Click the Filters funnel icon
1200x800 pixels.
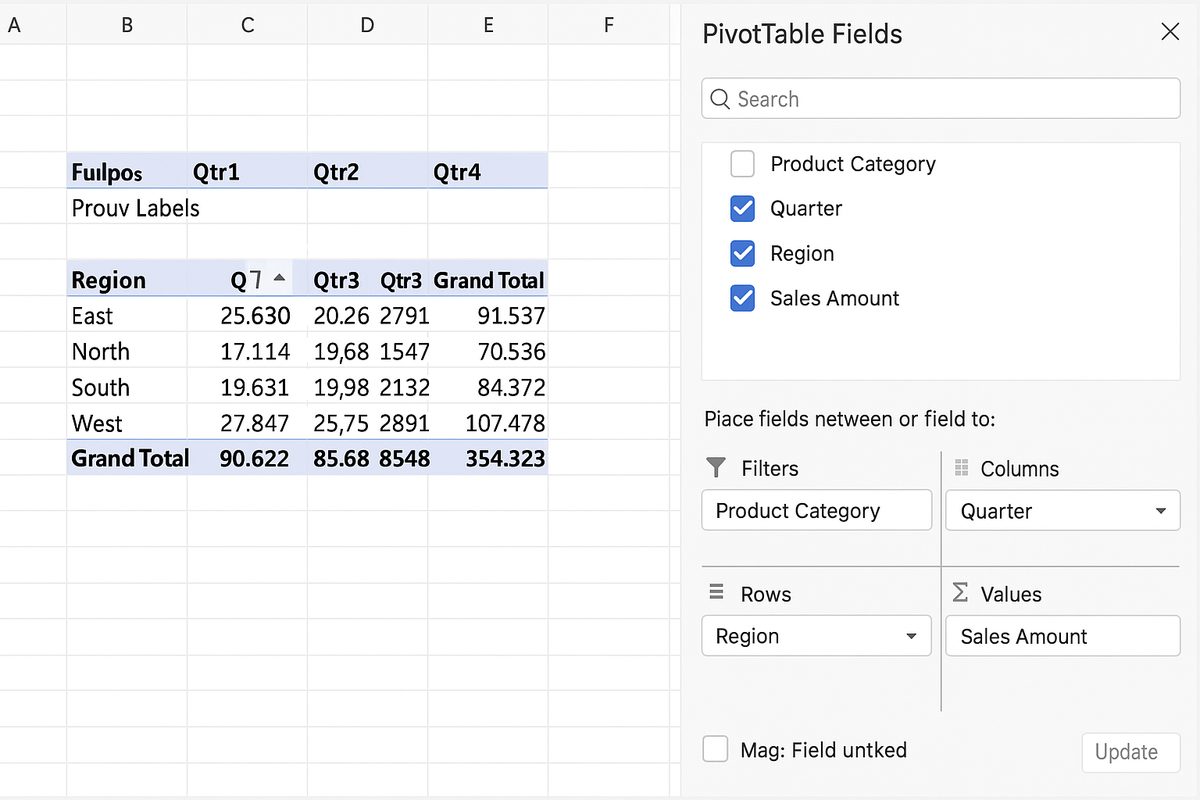point(716,467)
